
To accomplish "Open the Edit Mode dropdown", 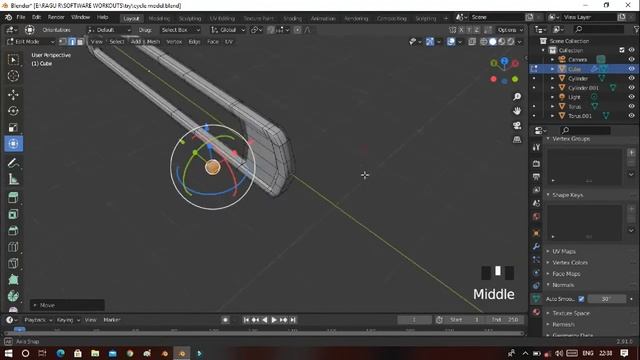I will [x=31, y=42].
